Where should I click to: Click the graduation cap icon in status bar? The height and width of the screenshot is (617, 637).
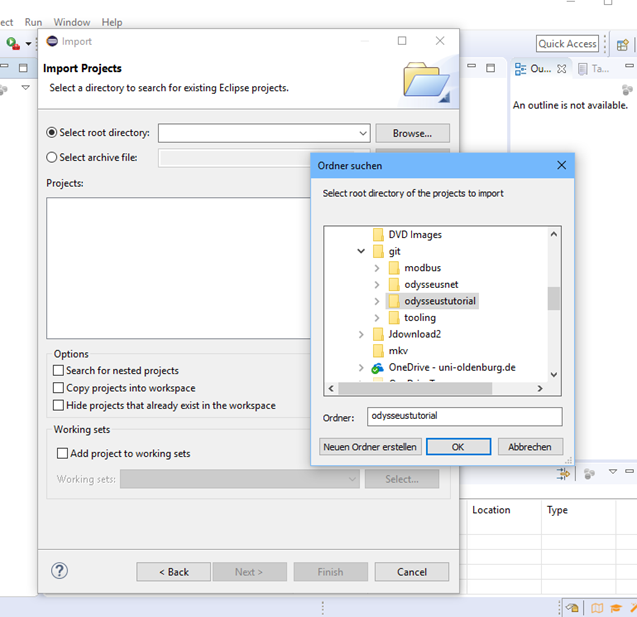pos(618,608)
